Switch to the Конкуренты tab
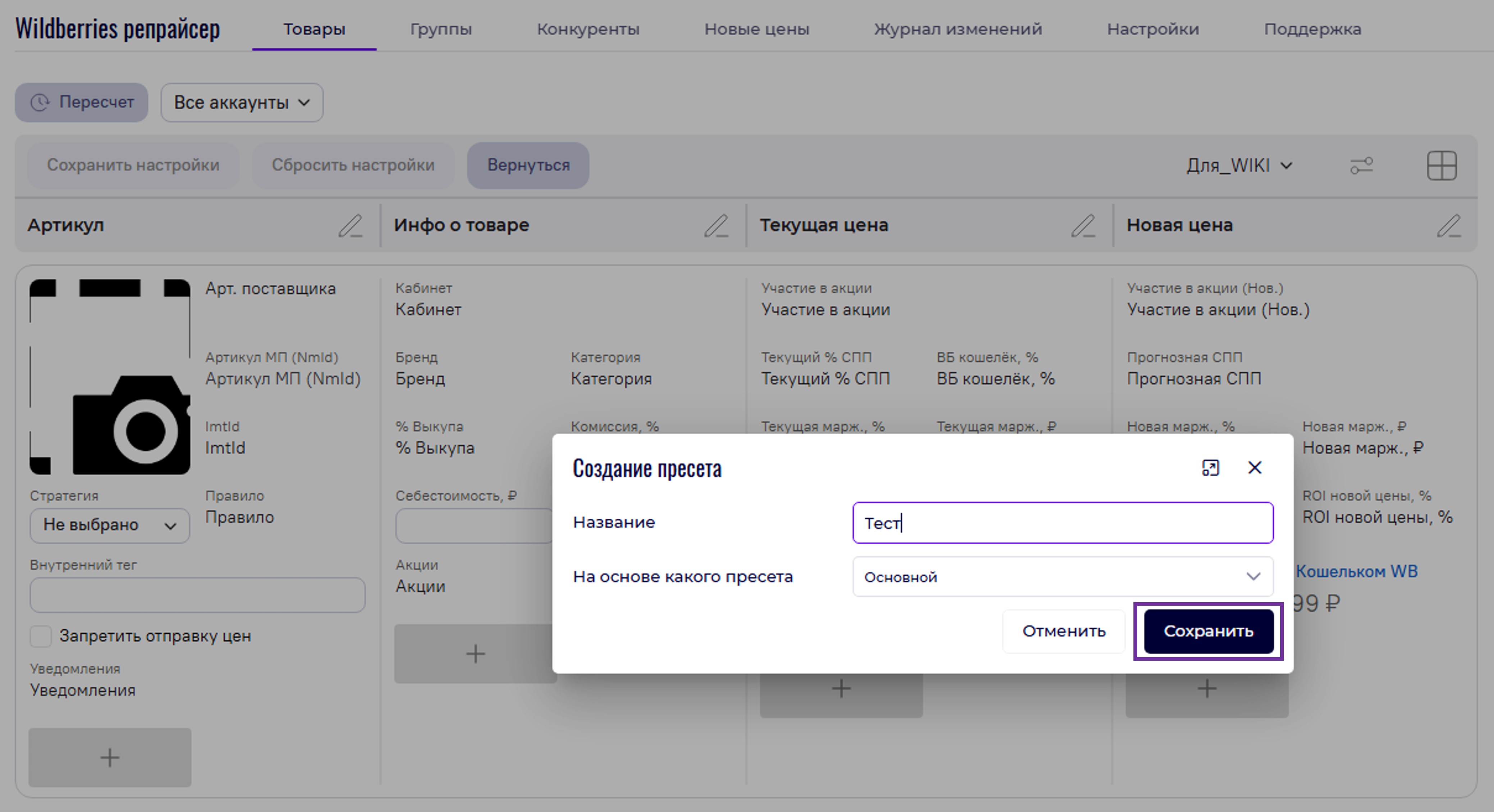The width and height of the screenshot is (1494, 812). click(x=587, y=29)
